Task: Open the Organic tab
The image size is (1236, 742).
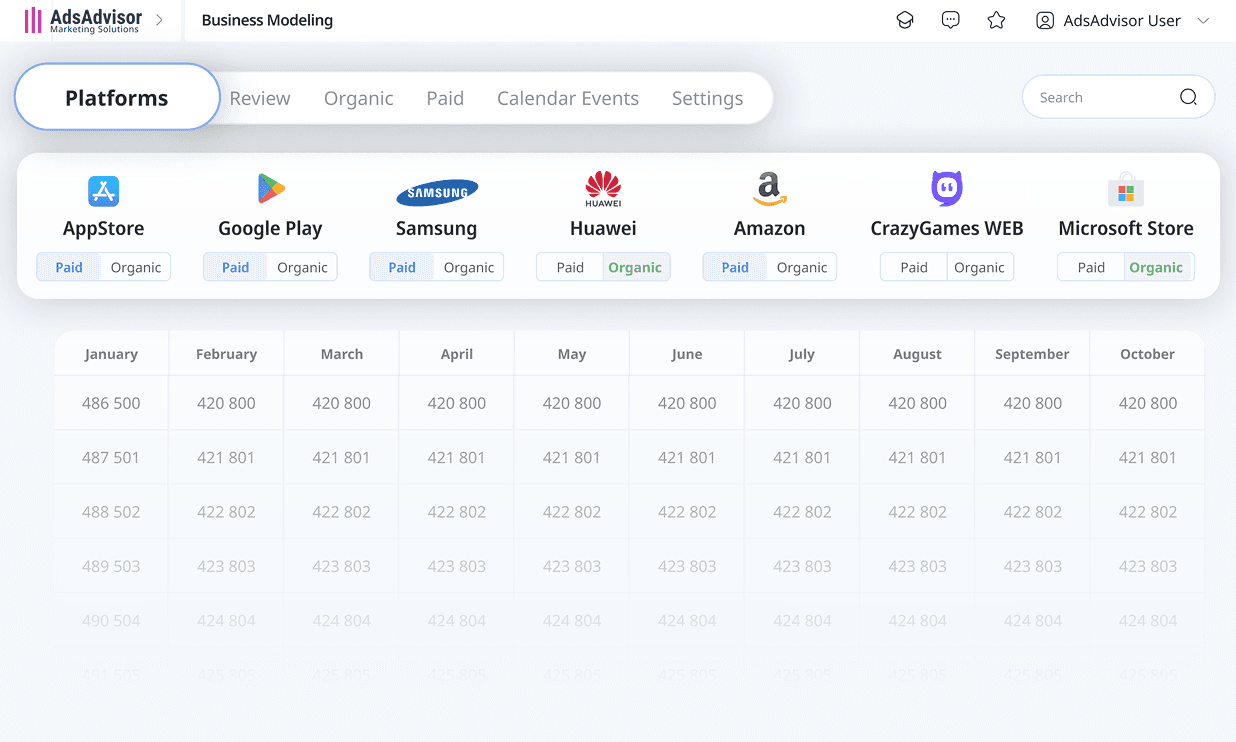Action: click(x=359, y=98)
